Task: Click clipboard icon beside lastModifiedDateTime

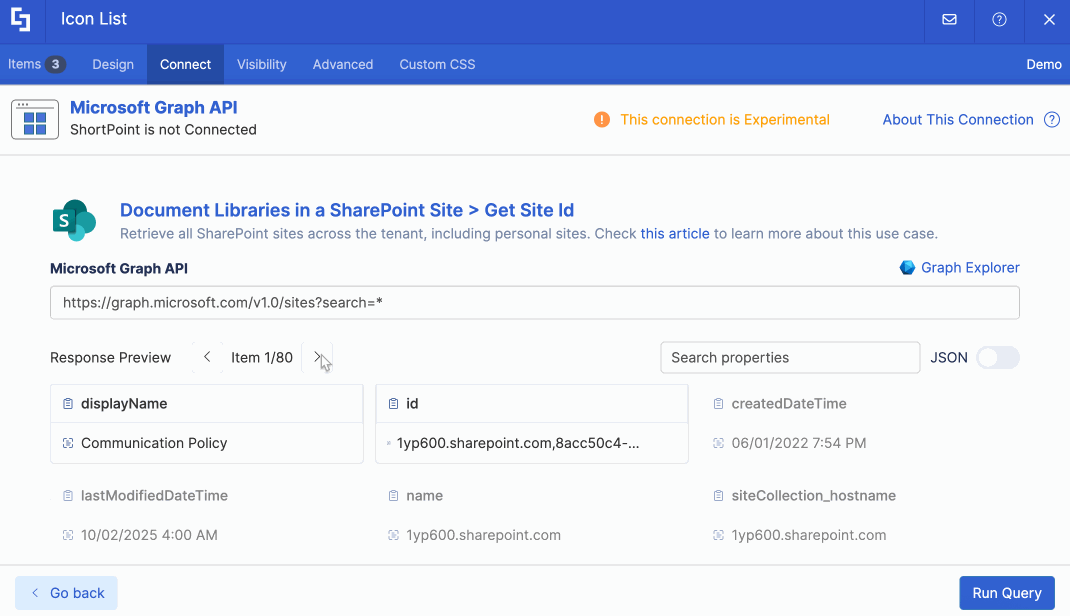Action: [68, 496]
